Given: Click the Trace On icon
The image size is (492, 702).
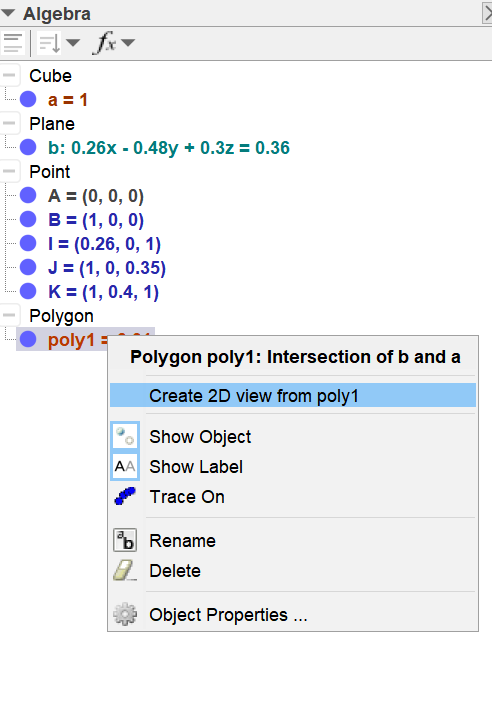Looking at the screenshot, I should click(125, 497).
